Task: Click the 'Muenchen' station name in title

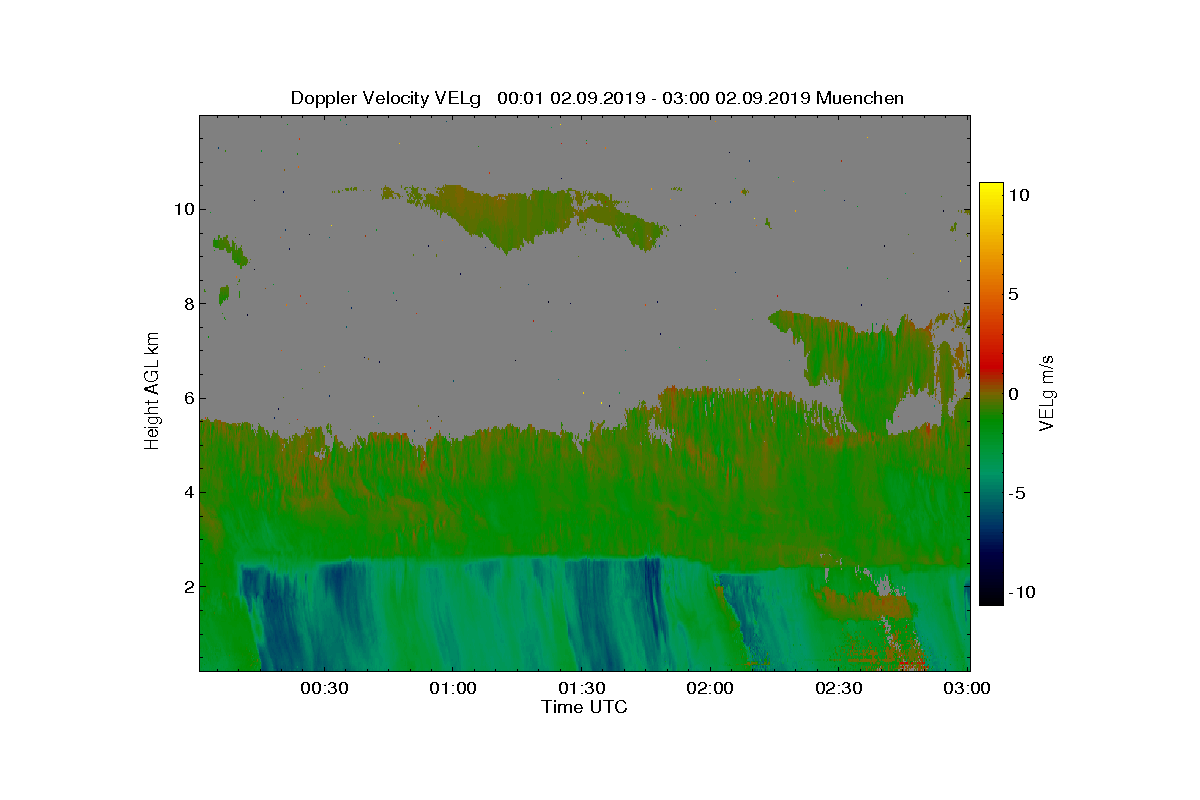Action: click(860, 98)
